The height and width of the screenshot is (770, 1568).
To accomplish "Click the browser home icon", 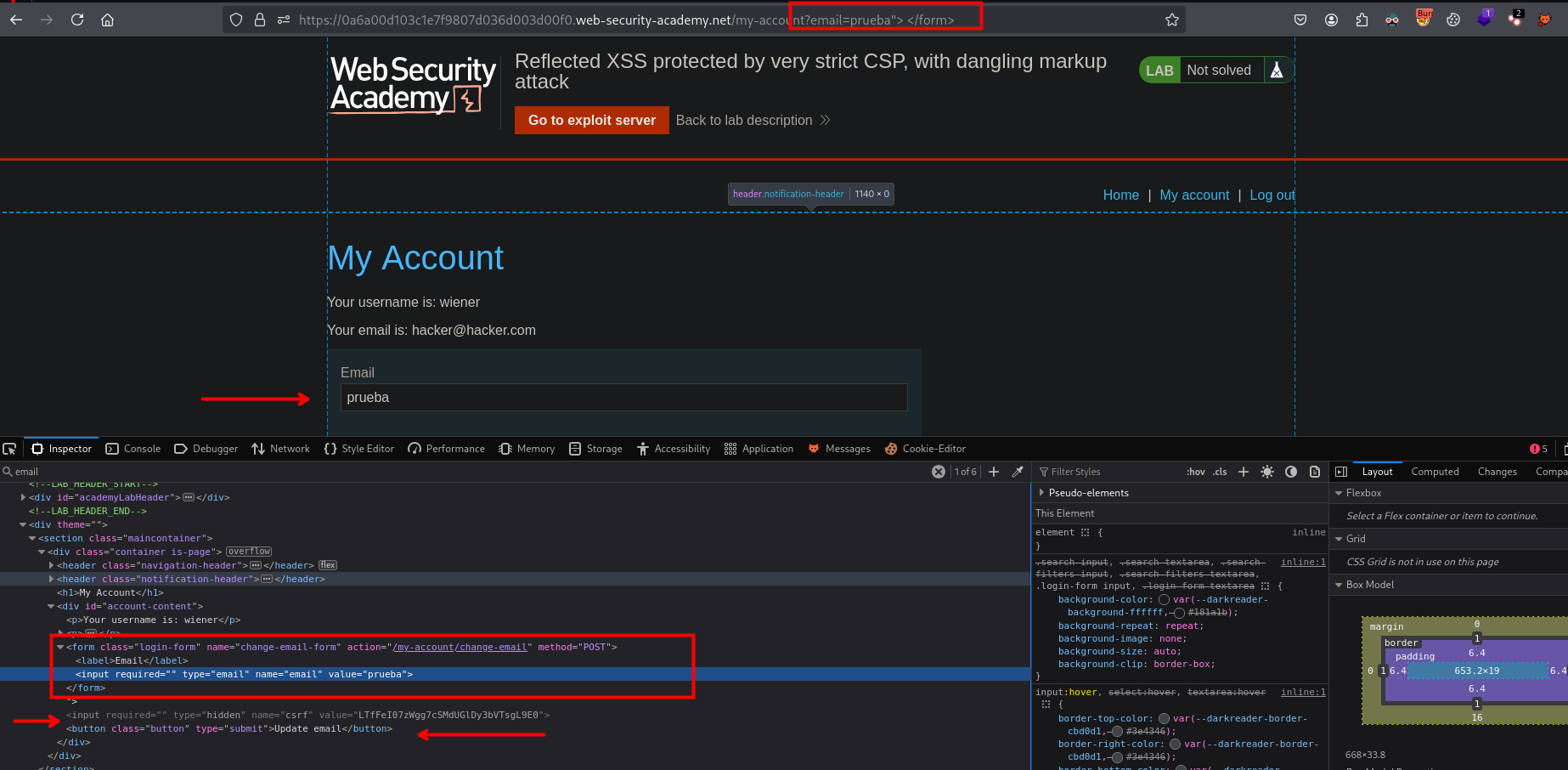I will [x=108, y=20].
